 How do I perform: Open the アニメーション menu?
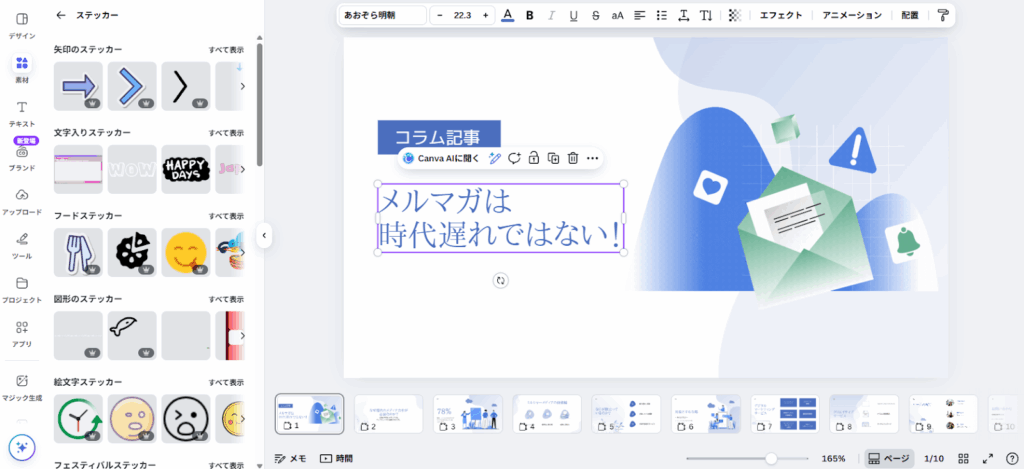[851, 15]
